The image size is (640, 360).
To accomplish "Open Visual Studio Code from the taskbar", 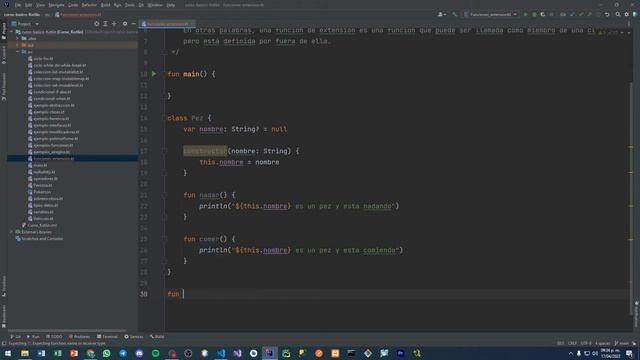I will tap(221, 353).
